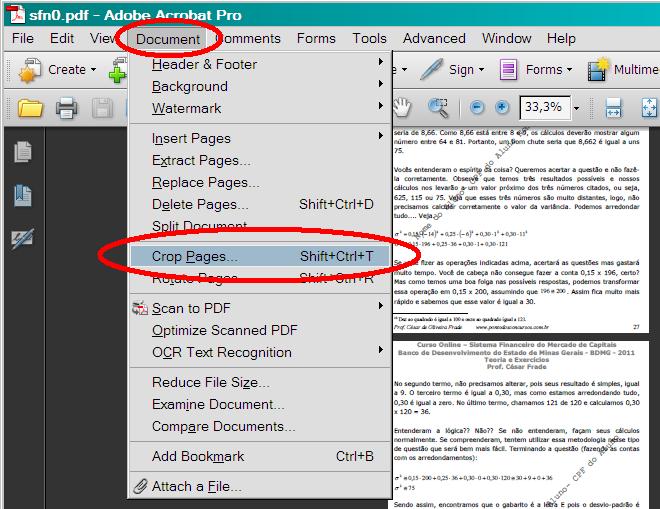Choose Add Bookmark entry

(x=259, y=456)
